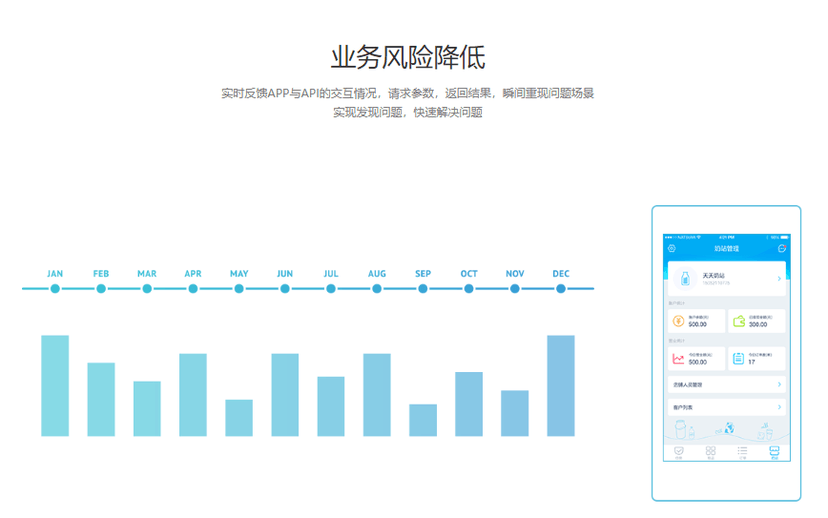Click the May bar in chart
This screenshot has height=518, width=828.
239,418
